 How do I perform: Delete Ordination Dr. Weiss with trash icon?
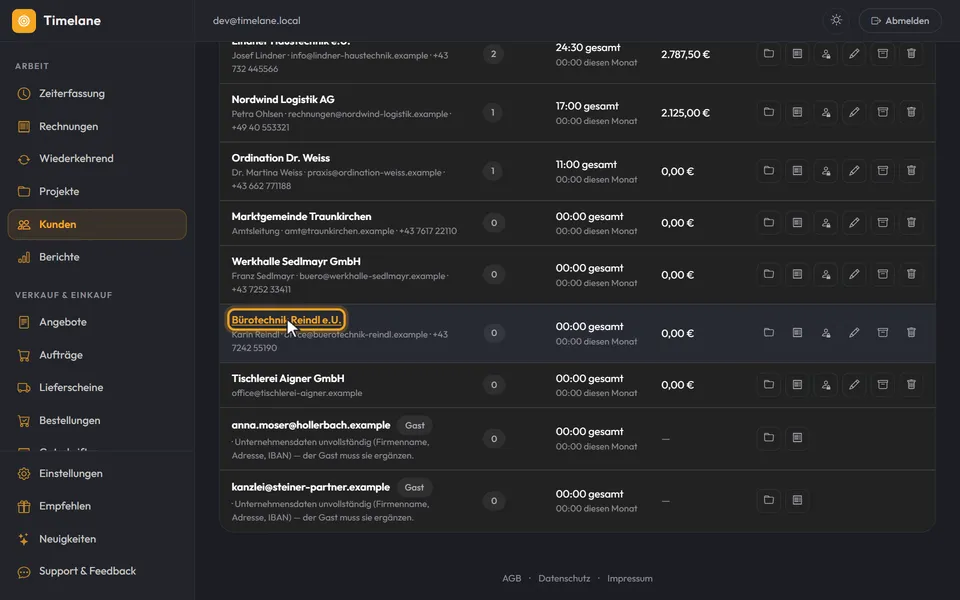tap(911, 171)
